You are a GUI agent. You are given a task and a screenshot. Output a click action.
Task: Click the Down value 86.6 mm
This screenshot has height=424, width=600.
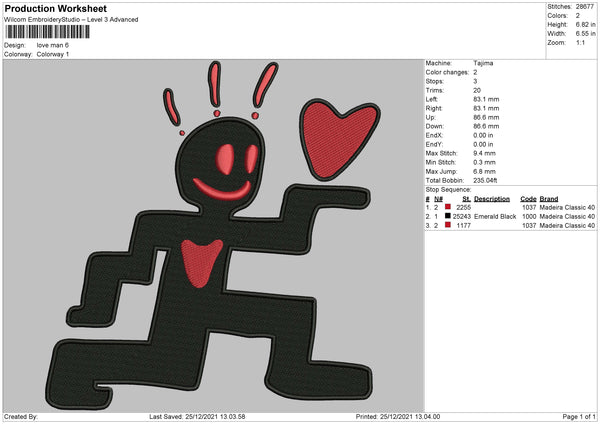coord(486,126)
